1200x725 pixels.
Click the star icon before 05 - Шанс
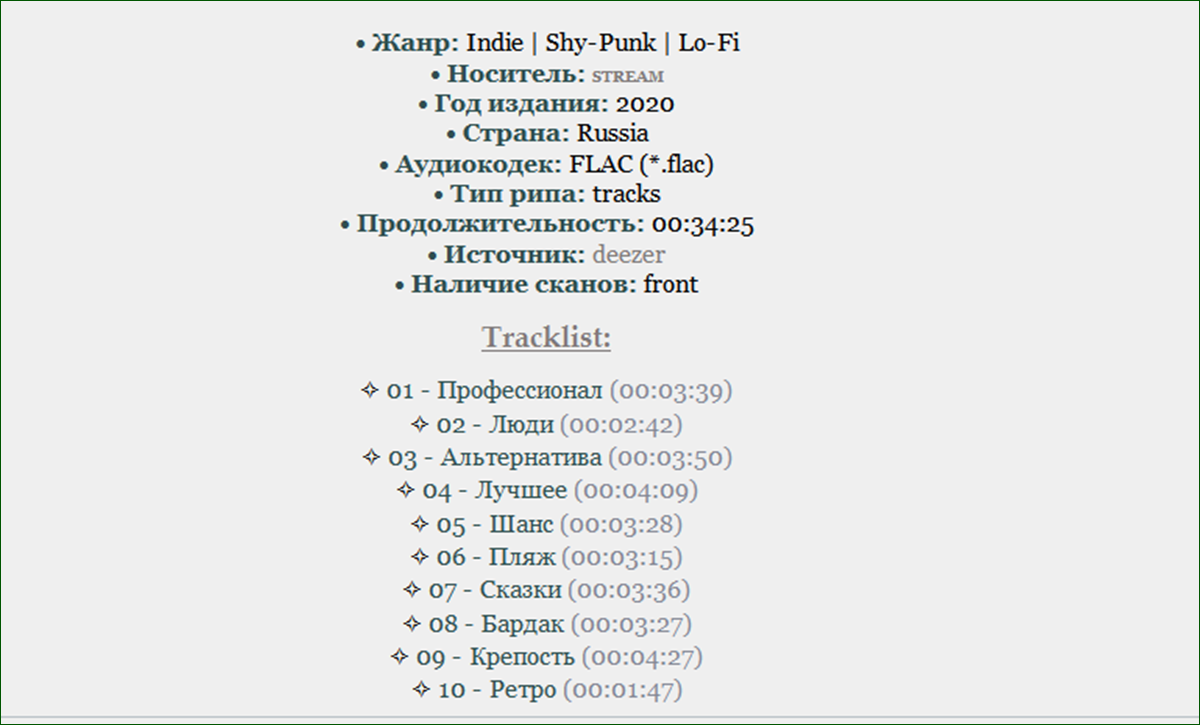point(420,523)
